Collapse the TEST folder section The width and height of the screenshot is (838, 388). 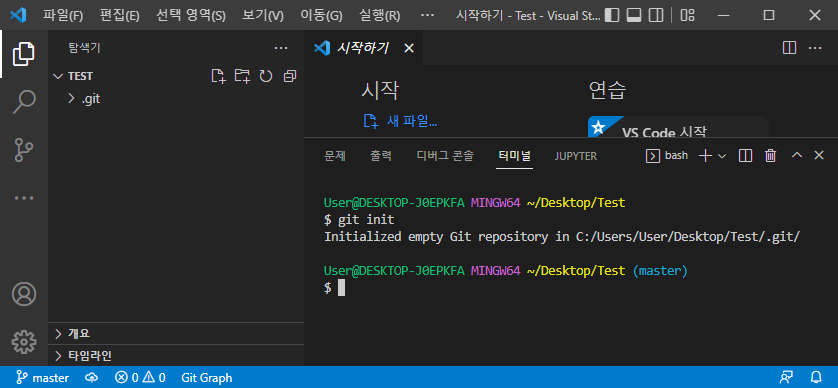click(176, 76)
